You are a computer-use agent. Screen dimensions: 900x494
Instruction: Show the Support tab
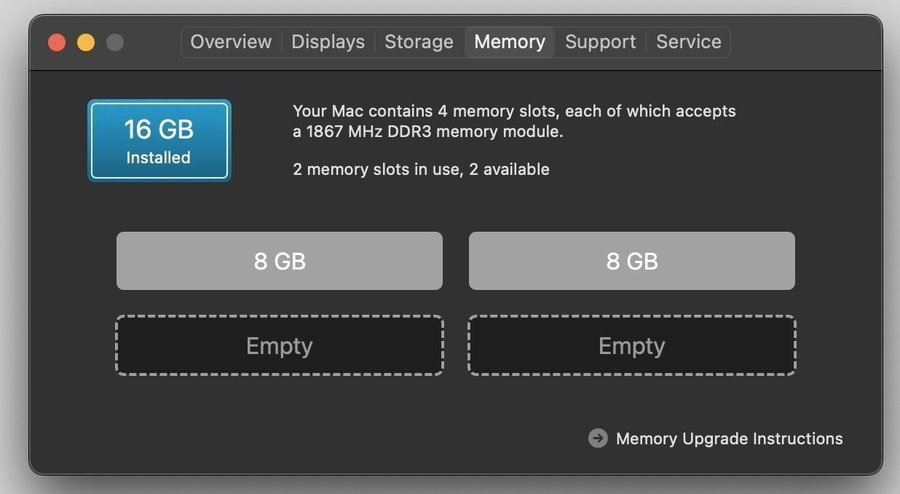click(x=600, y=42)
